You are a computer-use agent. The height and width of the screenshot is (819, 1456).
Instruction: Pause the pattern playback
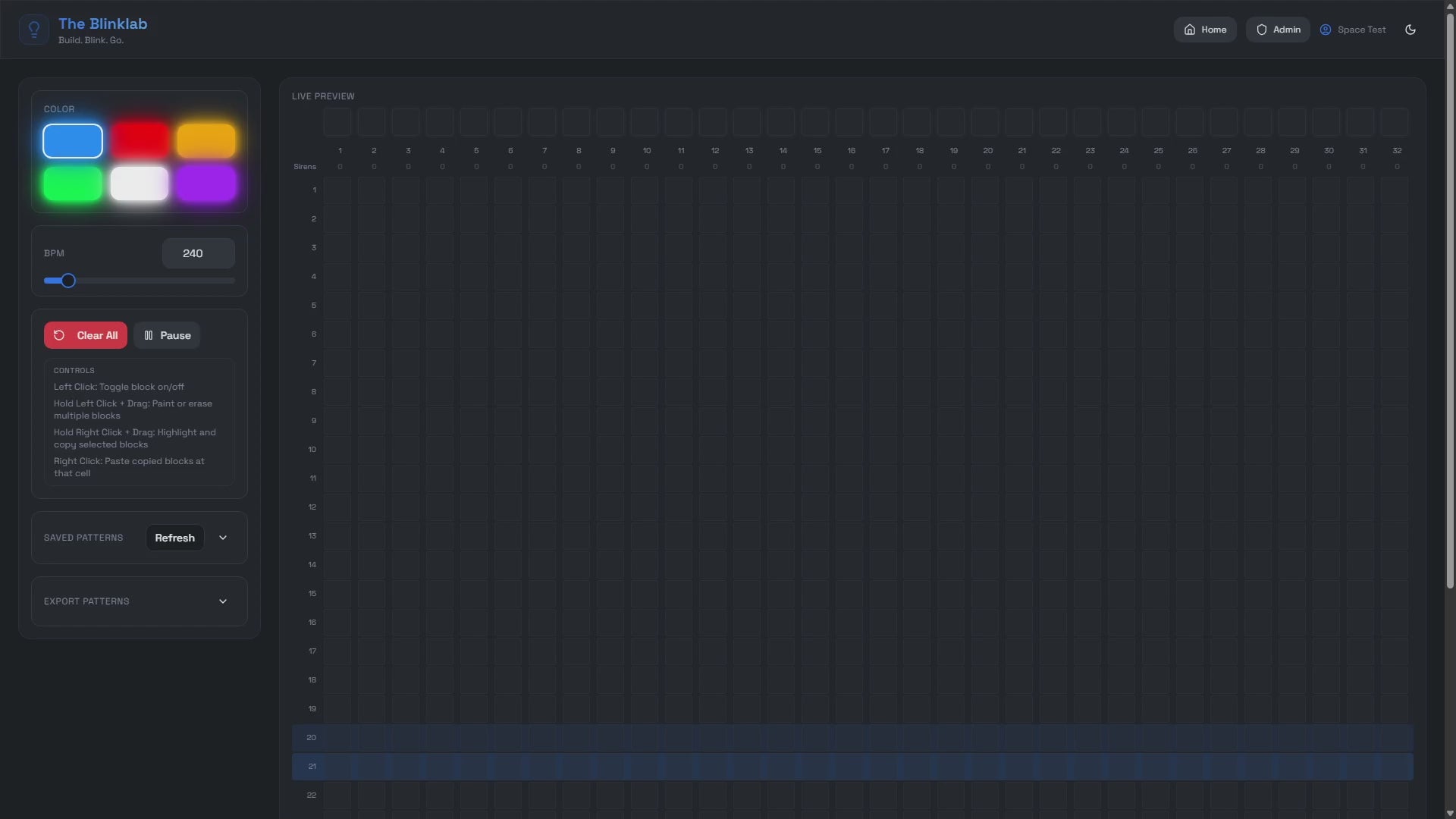[167, 335]
